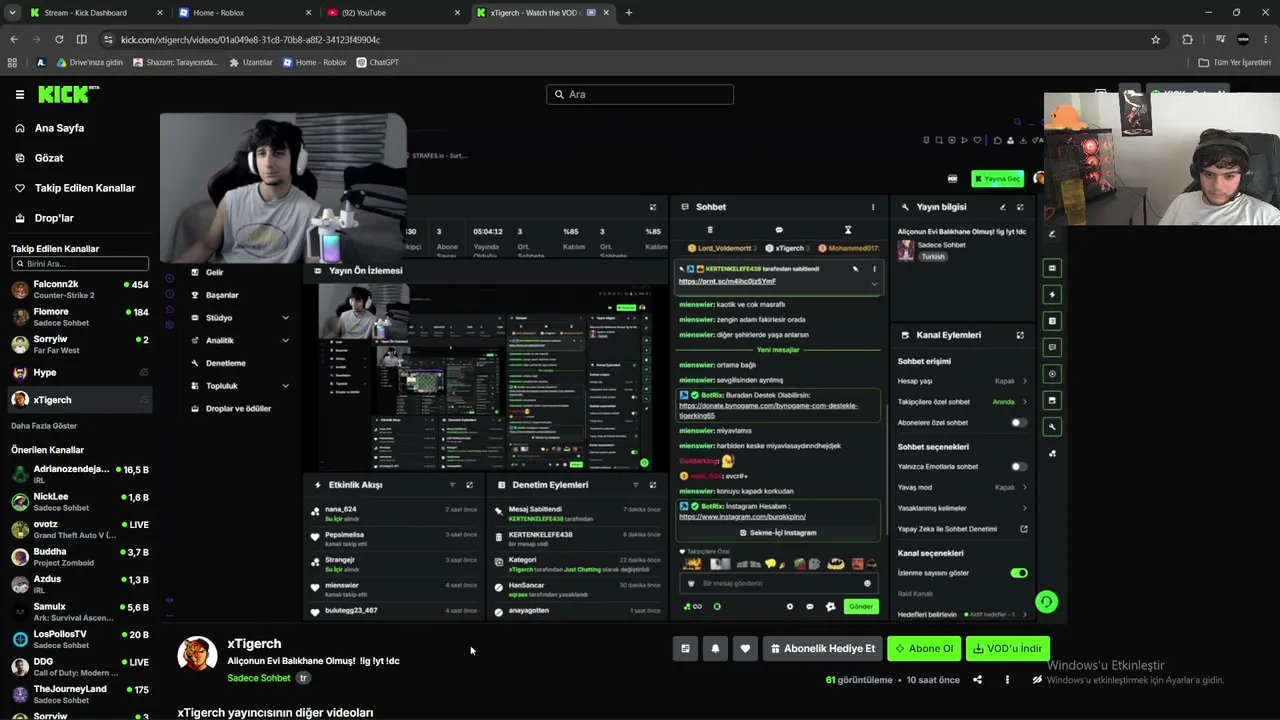Screen dimensions: 1280x720
Task: Reload the page with the browser refresh icon
Action: click(59, 39)
